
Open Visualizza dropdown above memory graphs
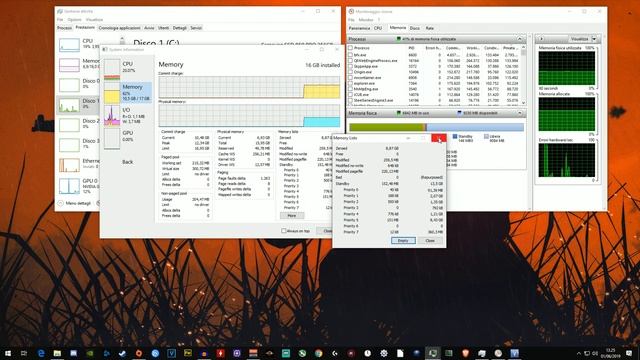[594, 39]
